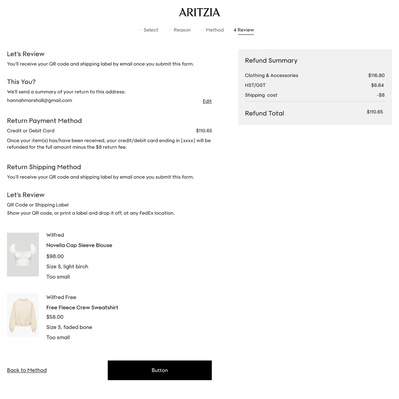Screen dimensions: 399x399
Task: Click the Wilfred Free brand label
Action: (61, 297)
